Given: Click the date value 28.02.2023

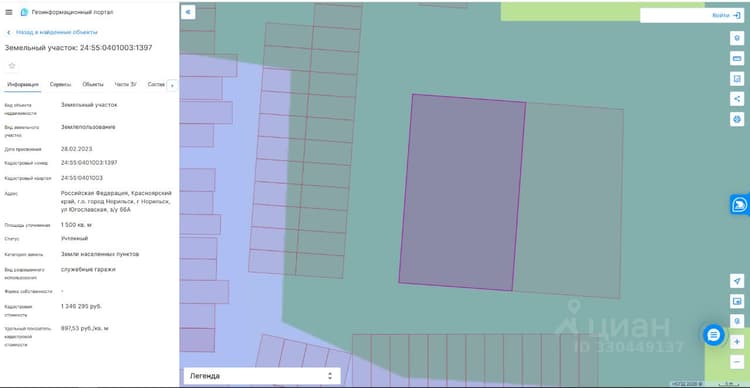Looking at the screenshot, I should 77,149.
